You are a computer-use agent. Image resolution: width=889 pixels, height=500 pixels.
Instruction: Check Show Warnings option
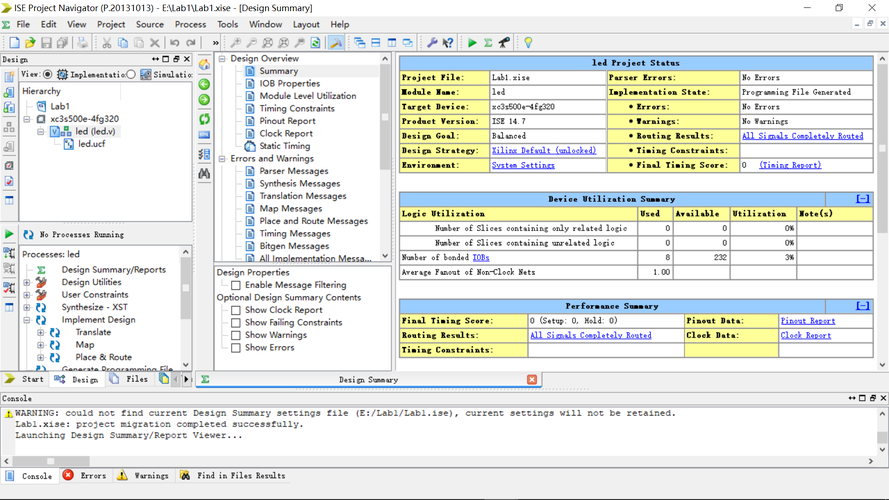coord(236,335)
